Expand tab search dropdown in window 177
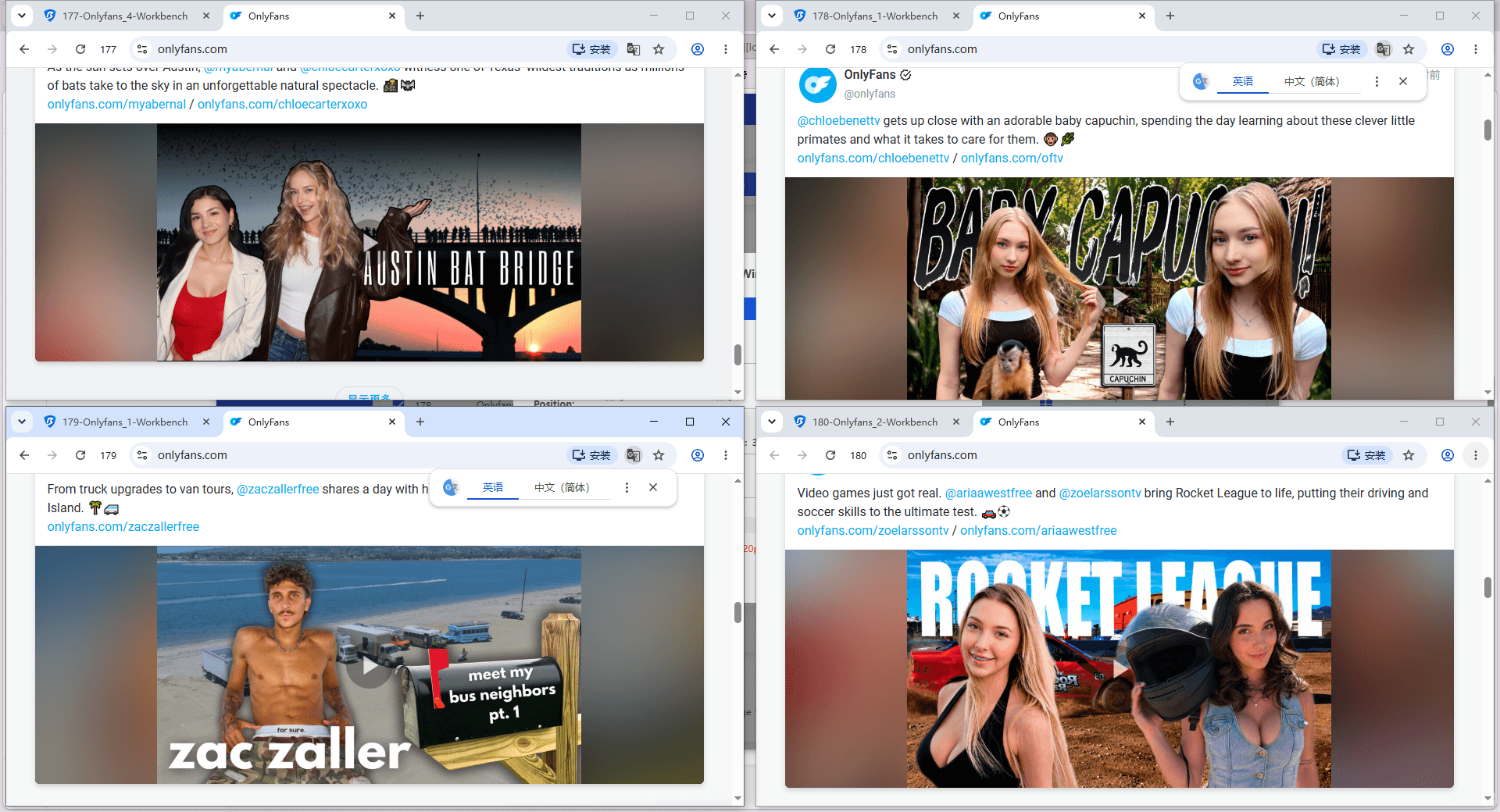The image size is (1500, 812). click(x=22, y=16)
